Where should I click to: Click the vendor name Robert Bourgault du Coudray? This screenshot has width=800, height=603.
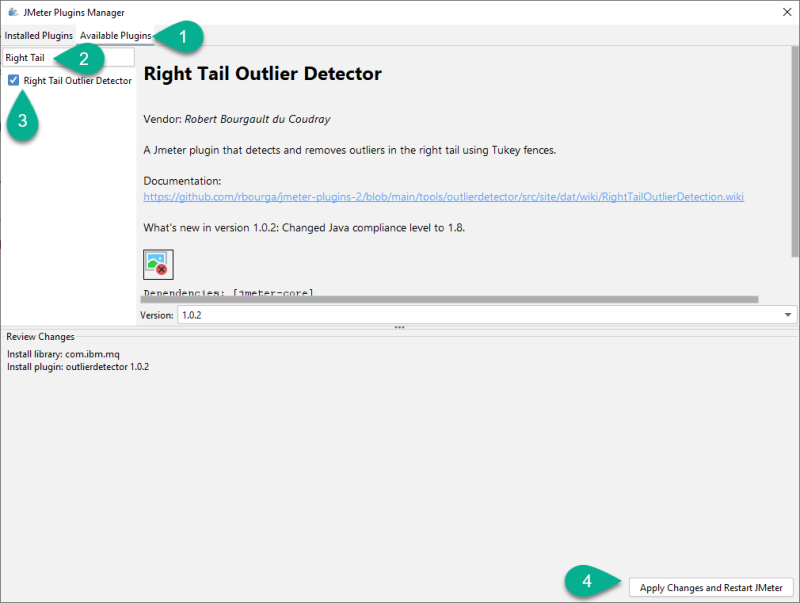point(257,119)
